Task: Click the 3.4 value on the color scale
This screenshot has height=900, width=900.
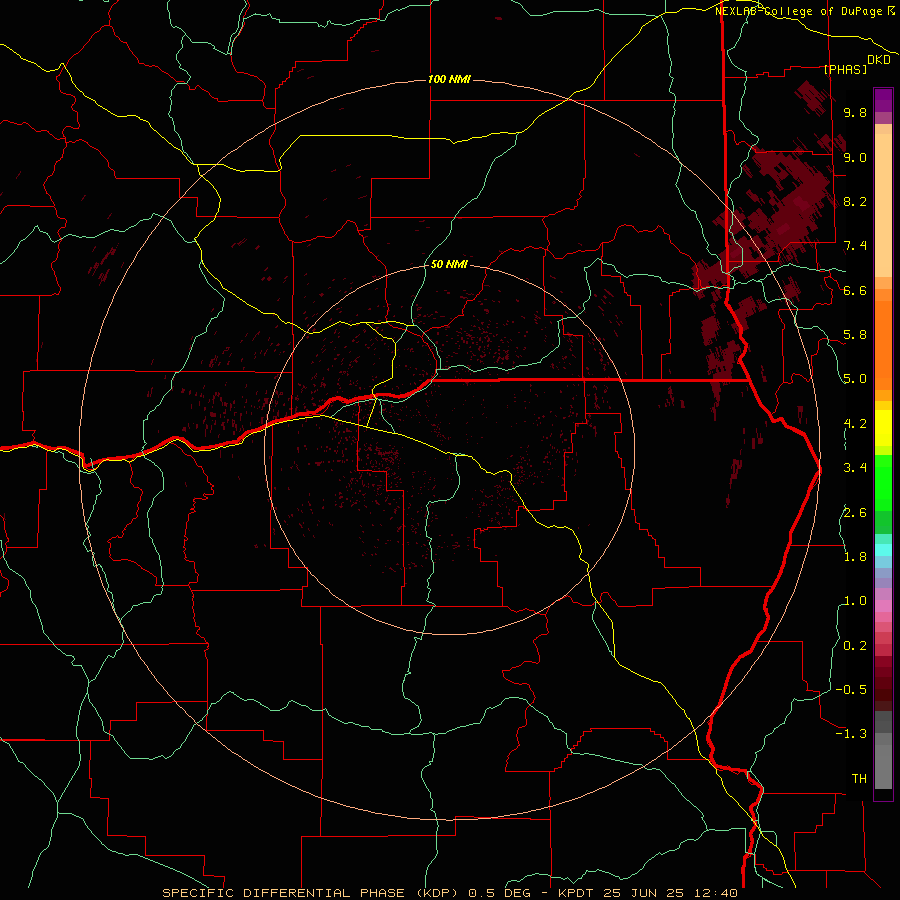Action: 855,468
